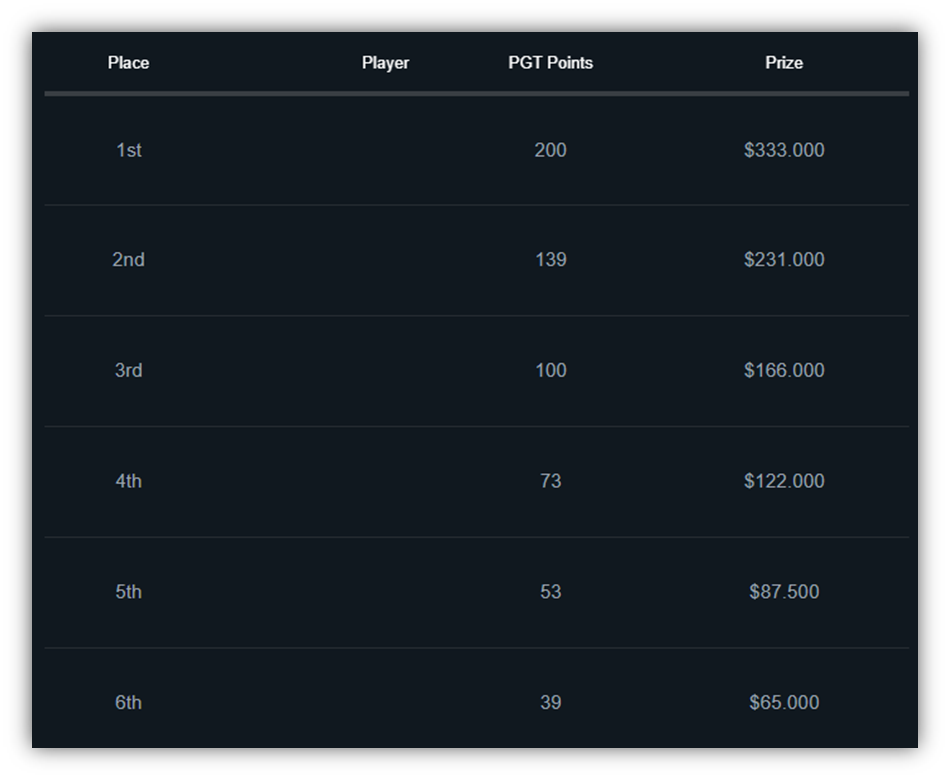The height and width of the screenshot is (780, 950).
Task: Click the PGT Points column header
Action: tap(550, 63)
